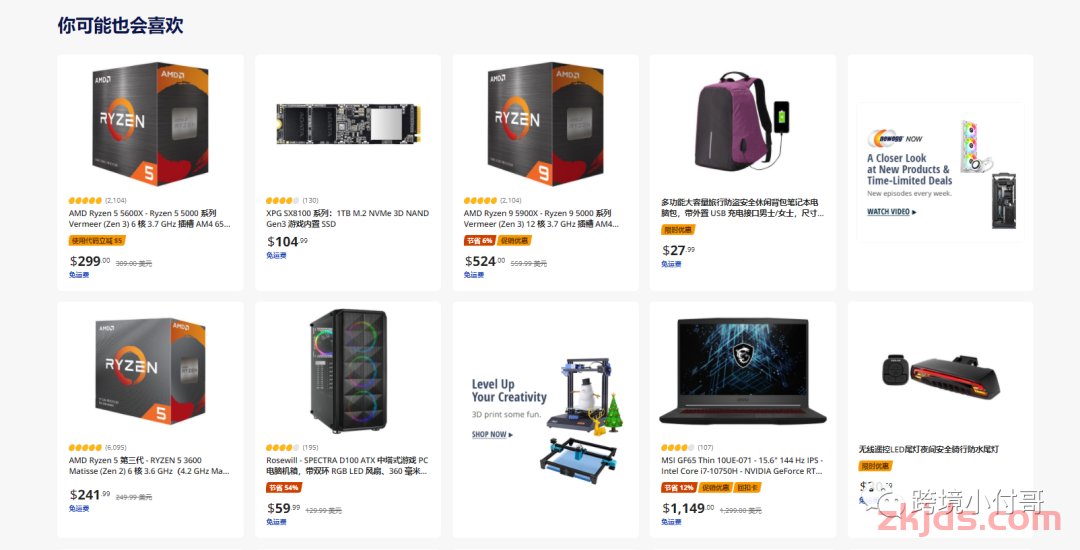The width and height of the screenshot is (1080, 550).
Task: Click the XPG SX8100 SSD product image
Action: tap(348, 125)
